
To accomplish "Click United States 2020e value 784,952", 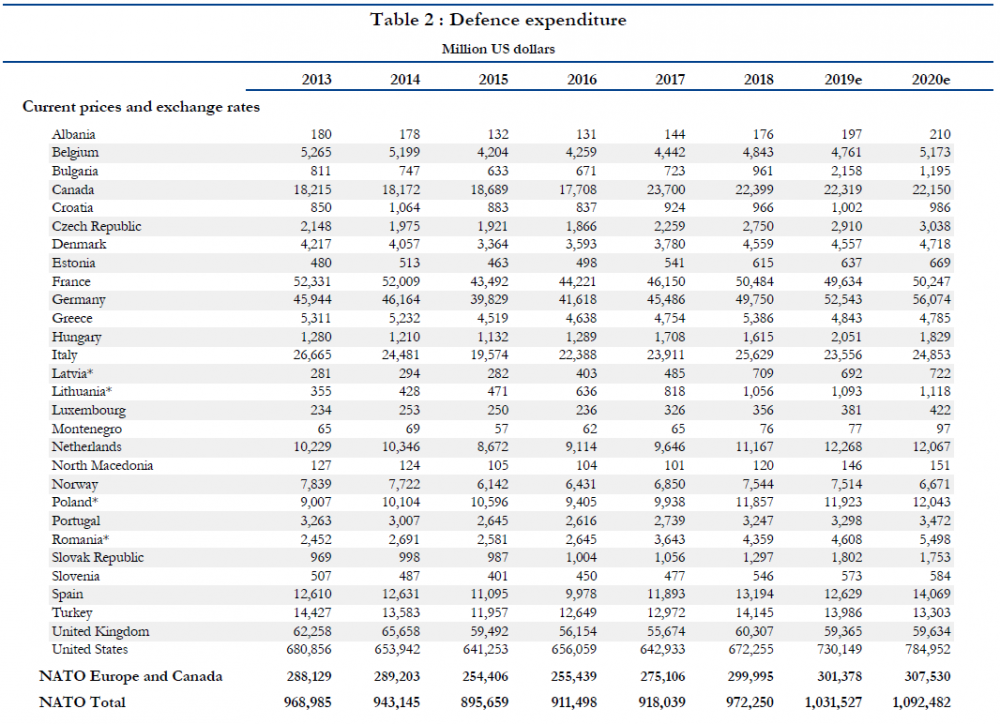I will [x=927, y=650].
